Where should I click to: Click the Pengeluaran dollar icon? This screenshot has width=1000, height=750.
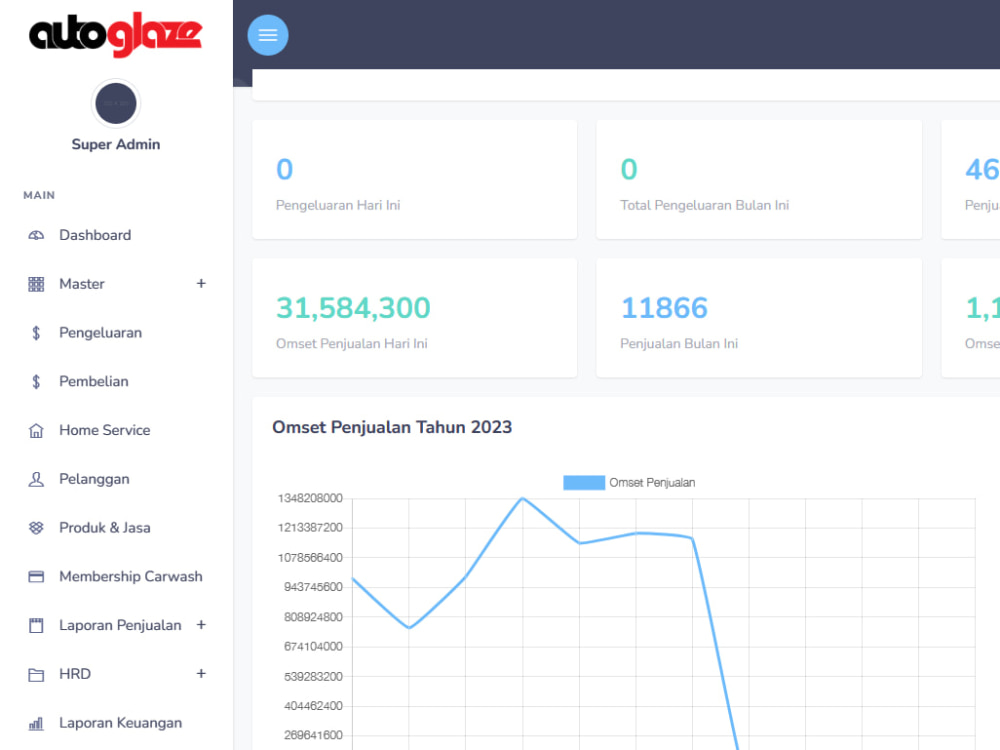[x=36, y=333]
